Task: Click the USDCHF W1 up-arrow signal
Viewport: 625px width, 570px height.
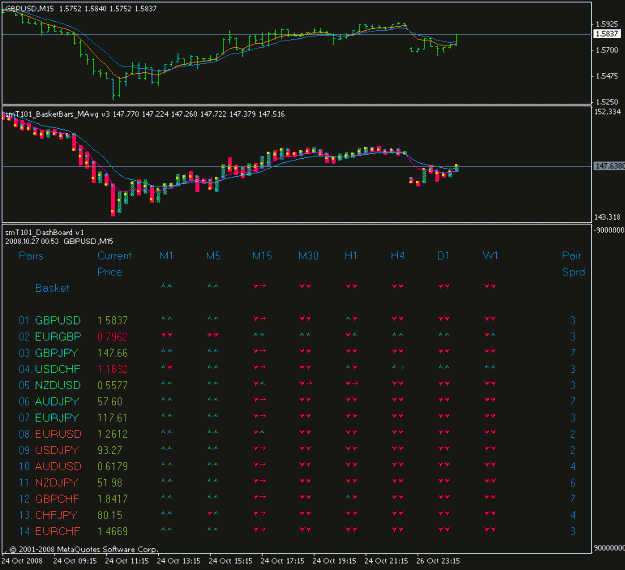Action: coord(490,367)
